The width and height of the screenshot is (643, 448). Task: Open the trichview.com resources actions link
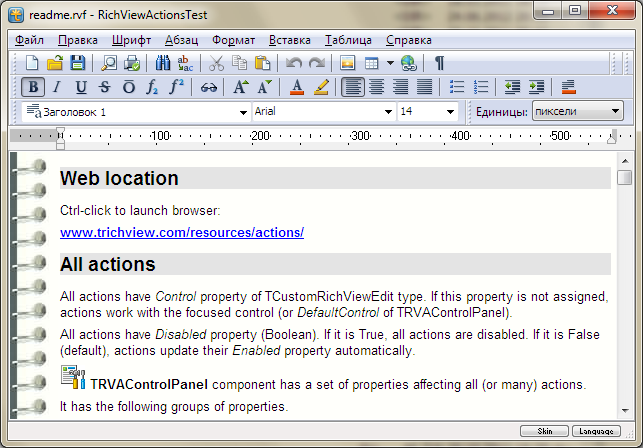coord(181,233)
